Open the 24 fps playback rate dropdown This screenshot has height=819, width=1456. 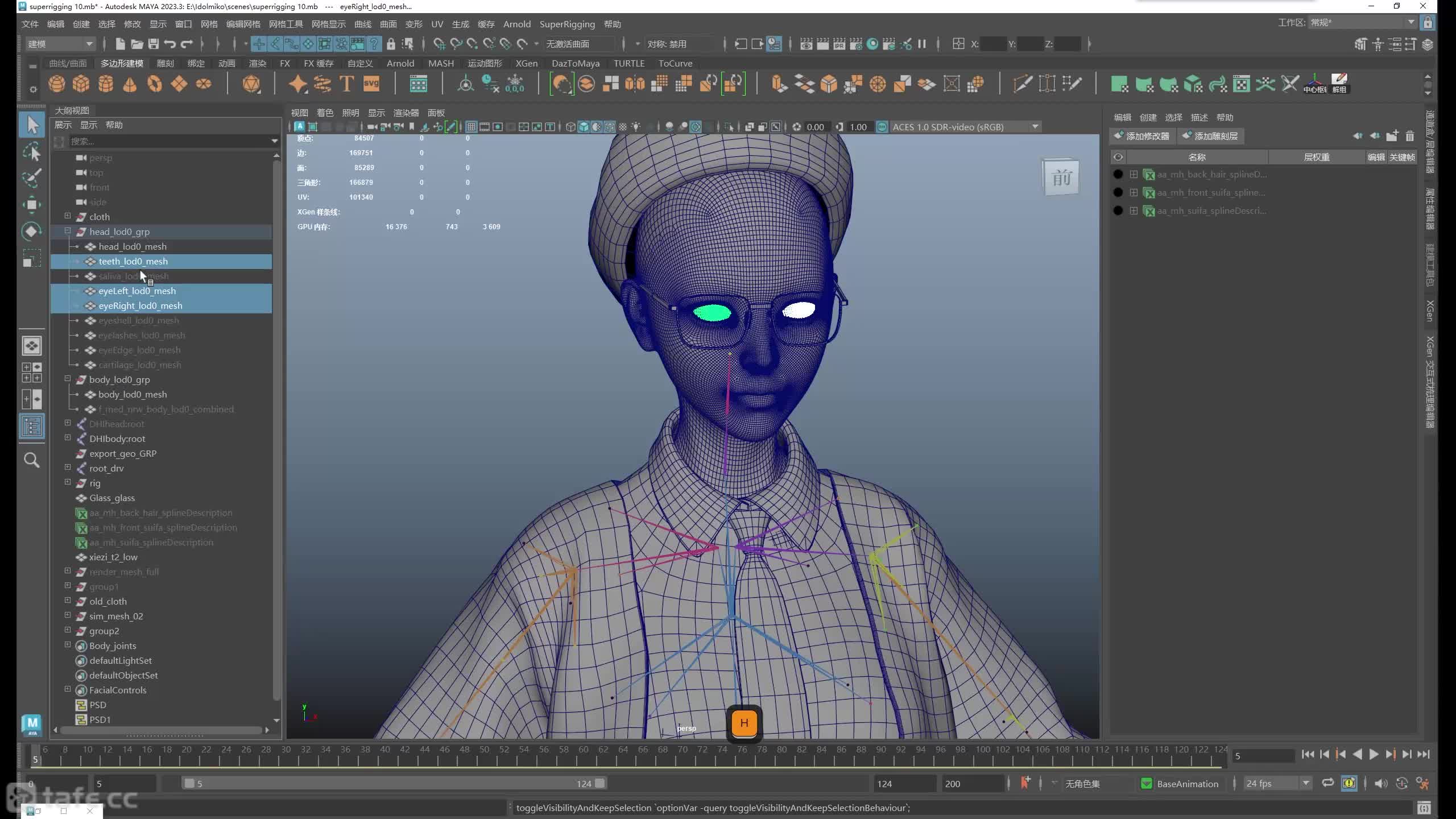(x=1306, y=783)
